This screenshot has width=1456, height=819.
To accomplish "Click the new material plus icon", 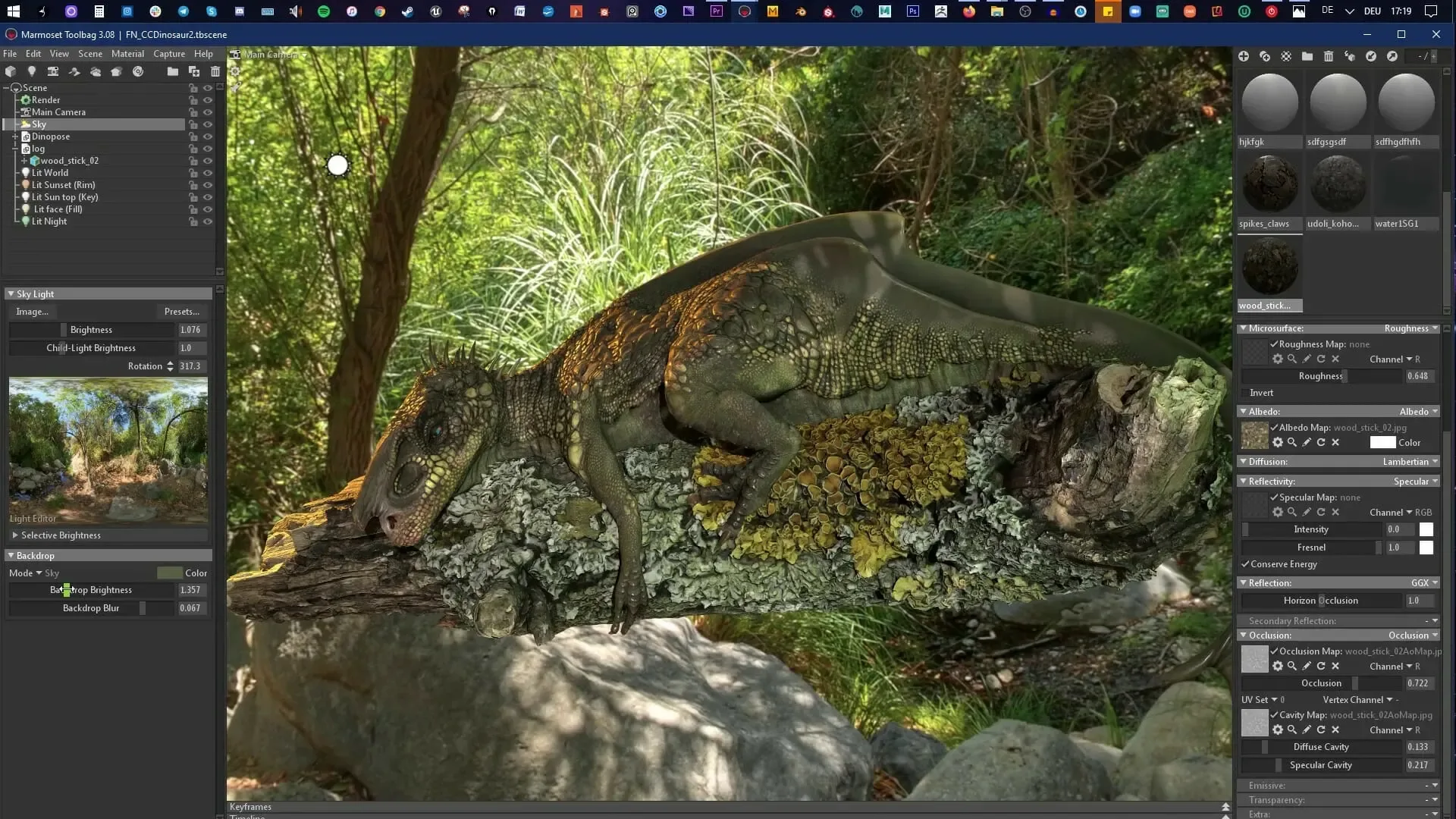I will coord(1244,56).
